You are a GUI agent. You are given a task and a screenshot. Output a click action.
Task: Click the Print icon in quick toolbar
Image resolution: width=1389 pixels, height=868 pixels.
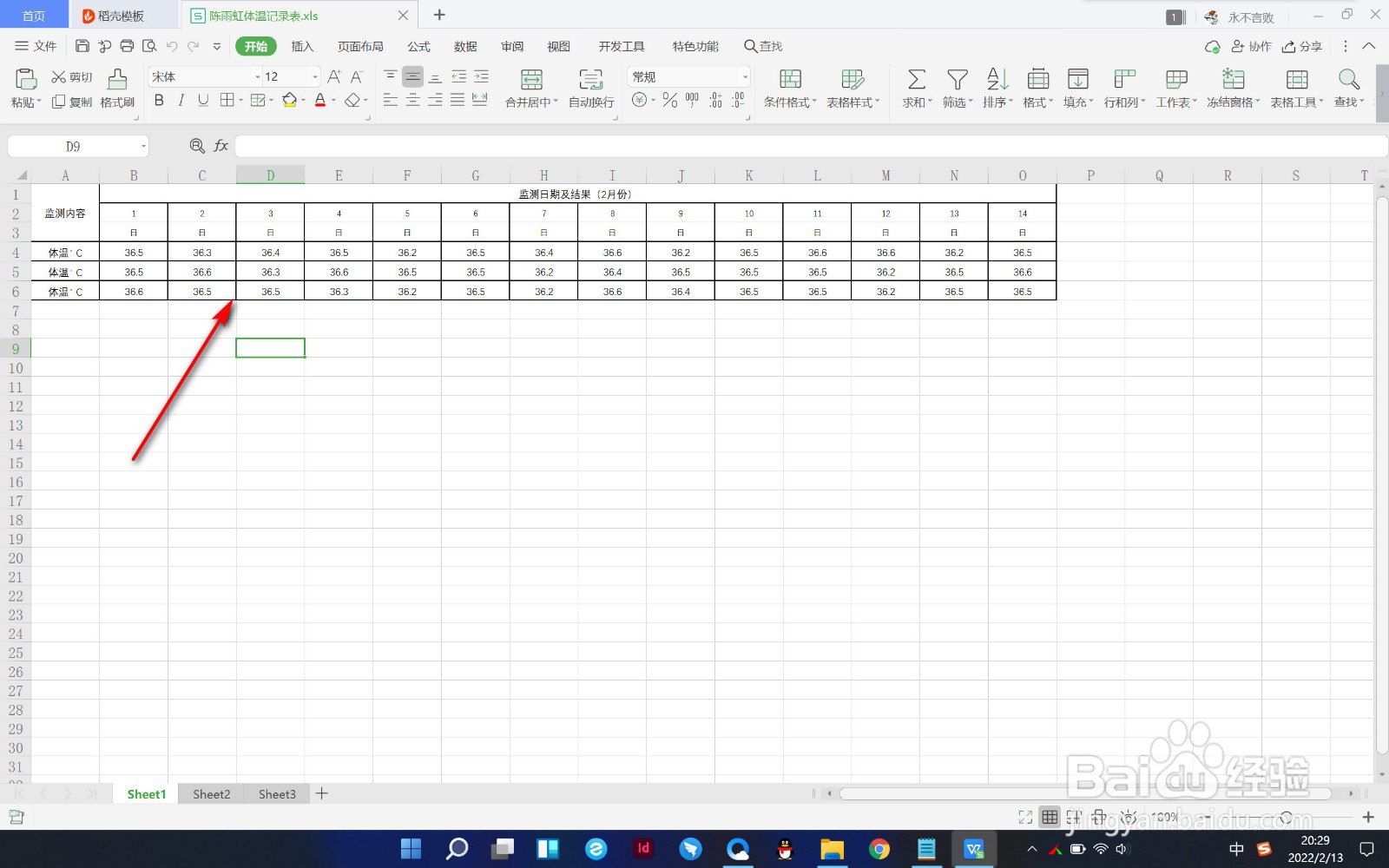click(127, 46)
